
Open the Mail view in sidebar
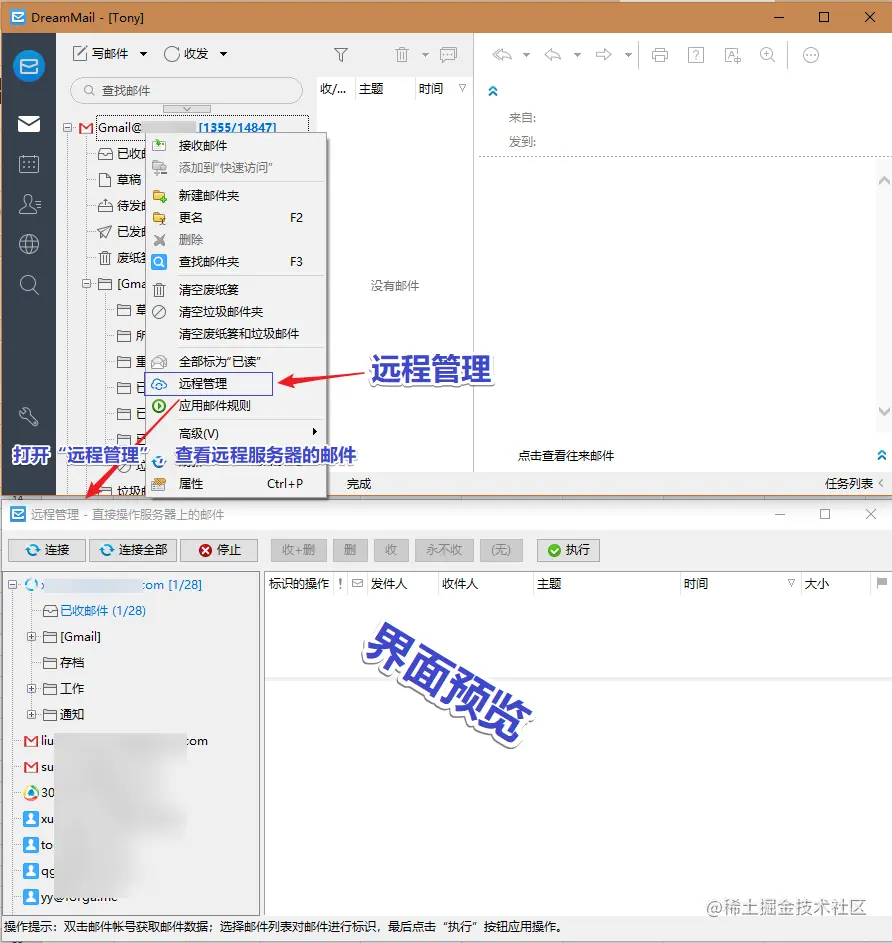click(x=29, y=124)
